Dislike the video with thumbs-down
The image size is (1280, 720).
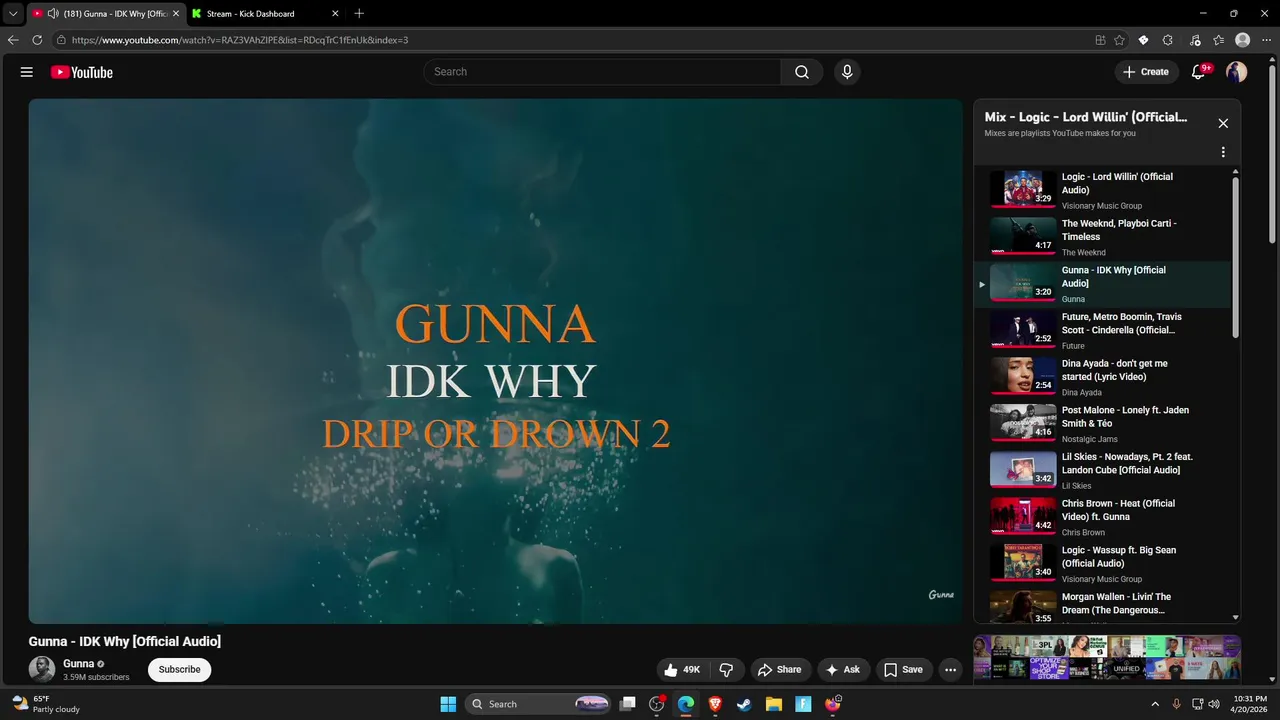[x=727, y=670]
